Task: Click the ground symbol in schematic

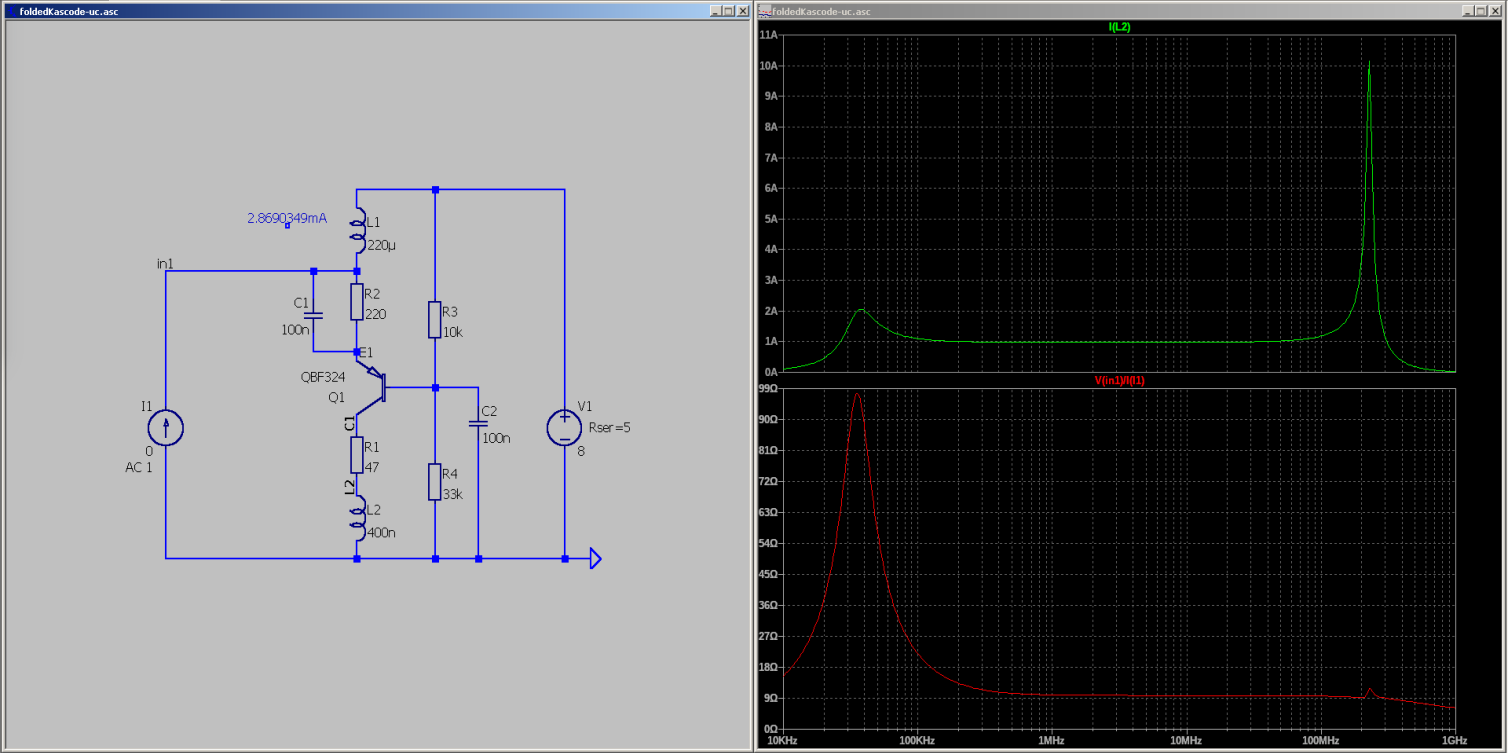Action: 595,558
